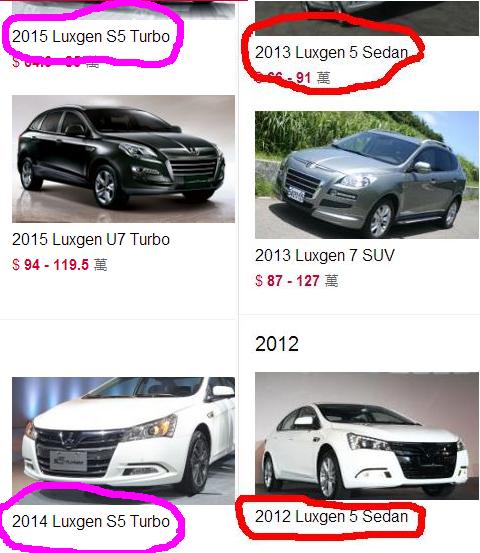
Task: Click the $66 - 91 萬 price text
Action: 293,78
